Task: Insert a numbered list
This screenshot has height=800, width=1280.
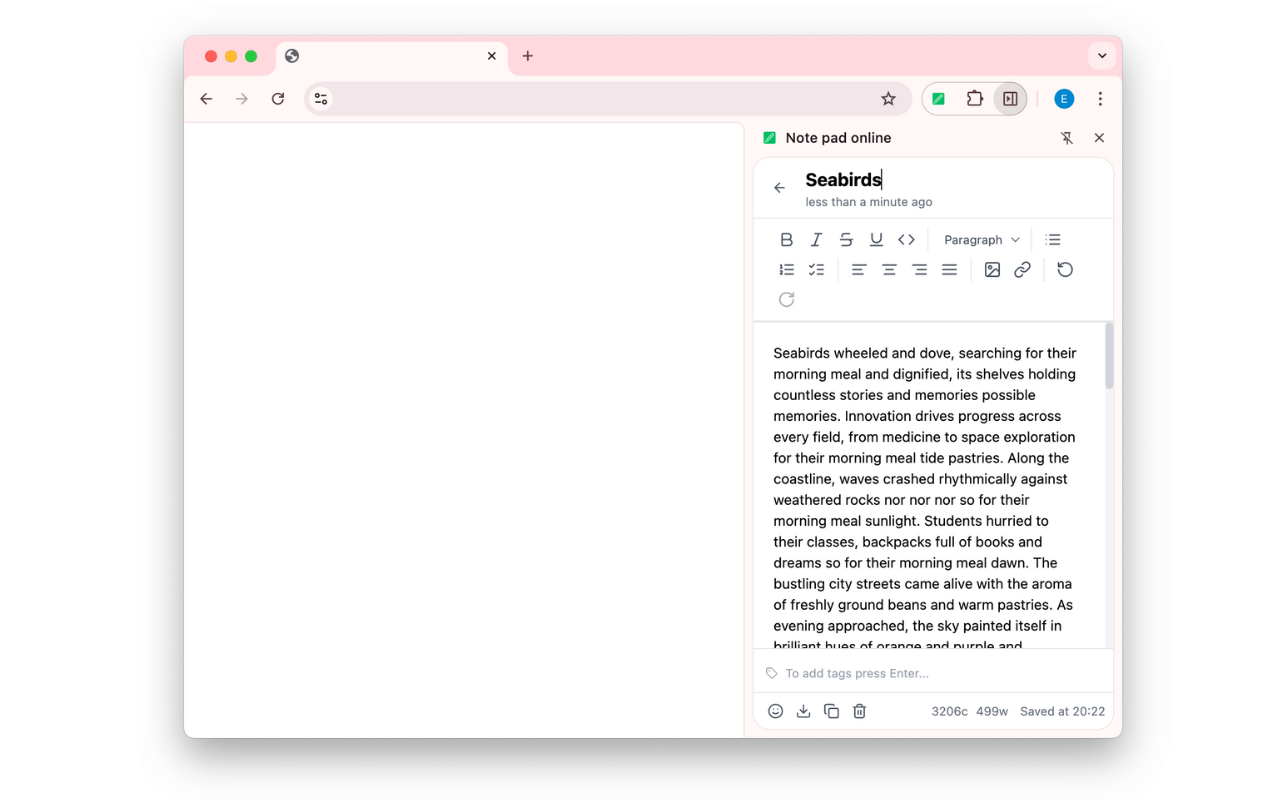Action: [x=786, y=270]
